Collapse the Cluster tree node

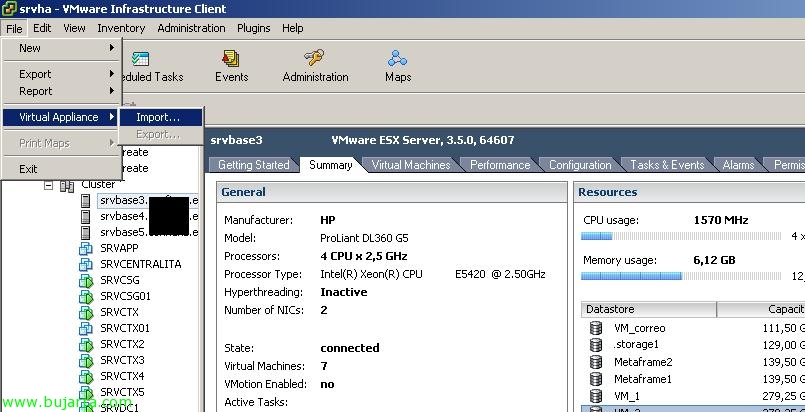48,185
